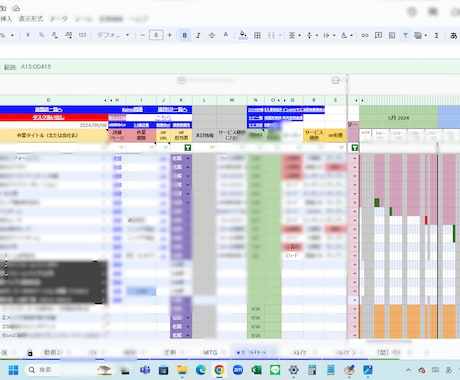This screenshot has width=460, height=380.
Task: Increase decimal places
Action: (x=69, y=35)
